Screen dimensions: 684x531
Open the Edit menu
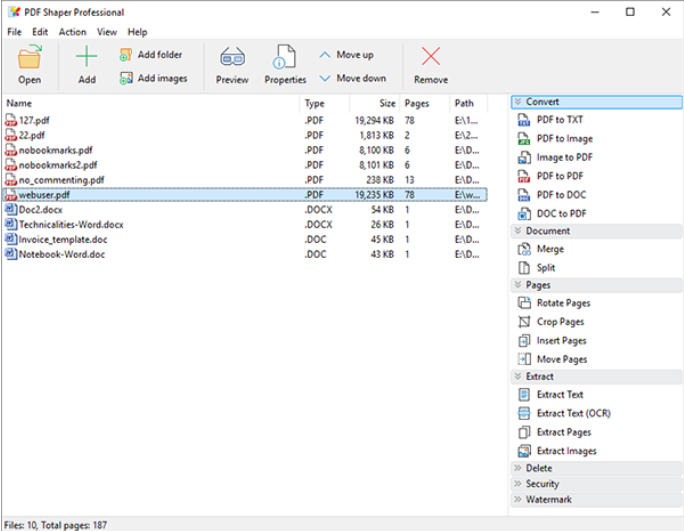click(40, 32)
